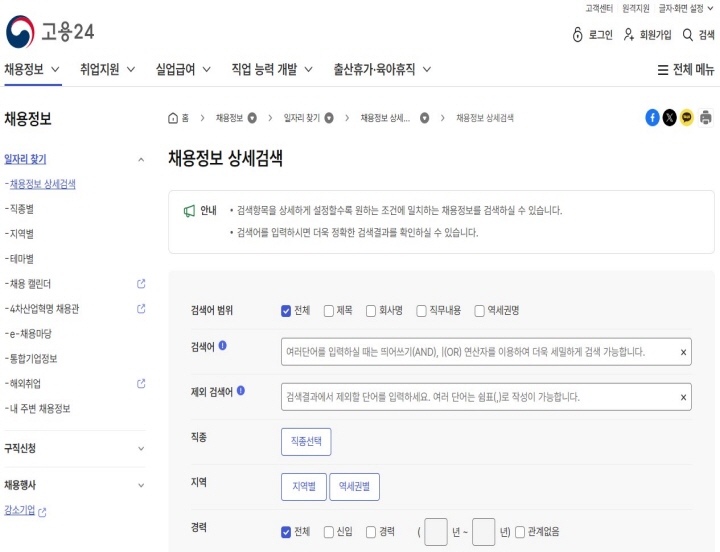Screen dimensions: 720x552
Task: Expand 취업지원 menu chevron
Action: coord(131,70)
